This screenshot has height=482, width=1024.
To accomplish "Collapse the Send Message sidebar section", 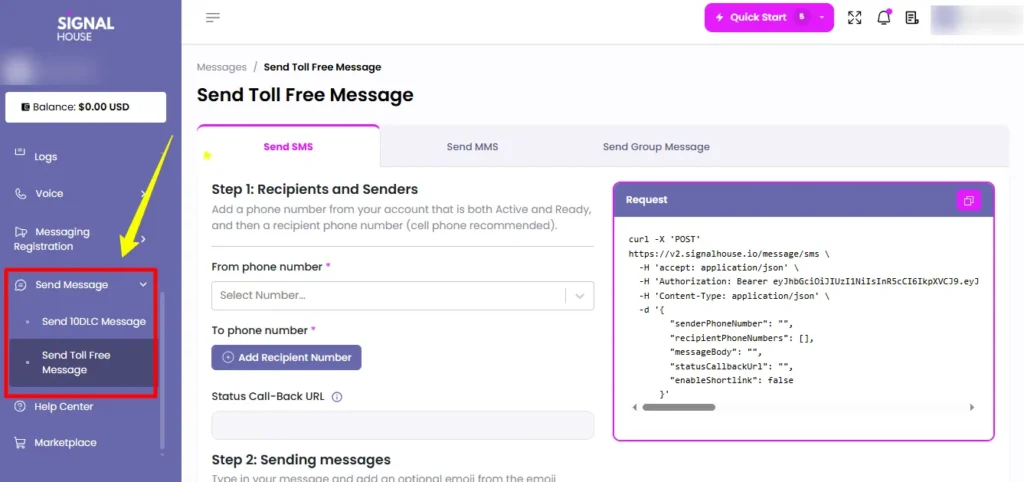I will pyautogui.click(x=143, y=285).
